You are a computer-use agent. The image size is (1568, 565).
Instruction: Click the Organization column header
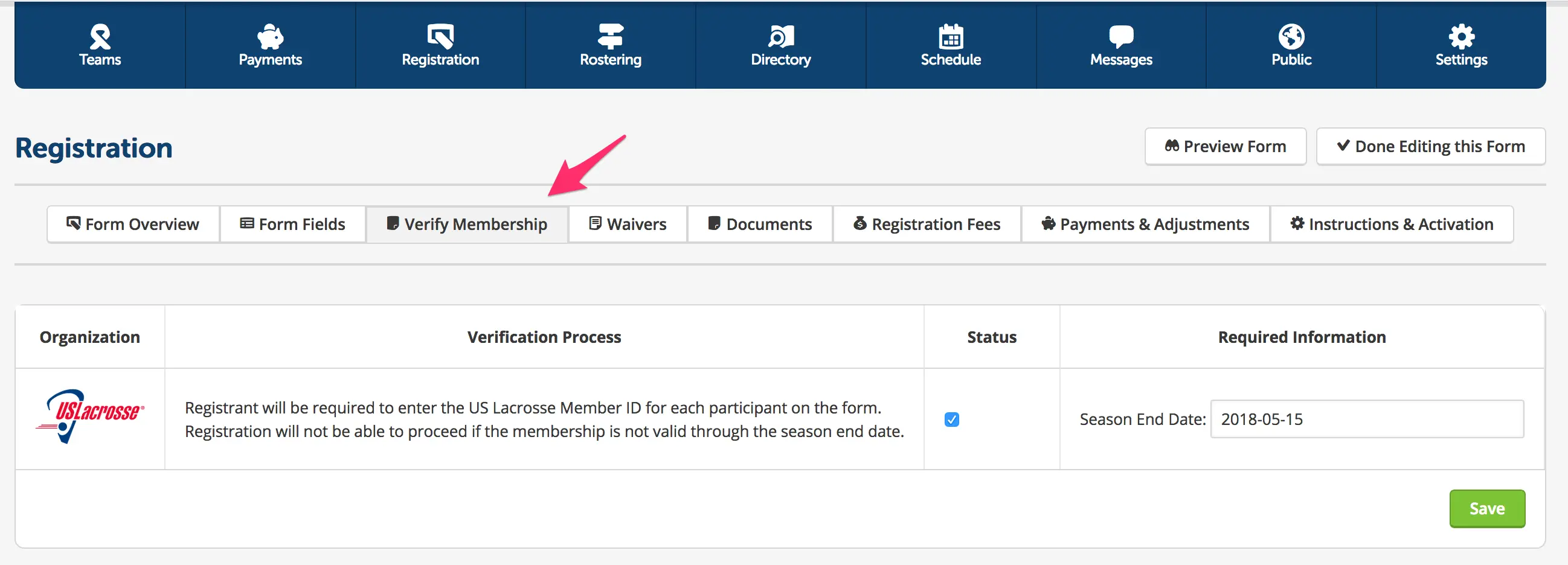click(x=90, y=337)
